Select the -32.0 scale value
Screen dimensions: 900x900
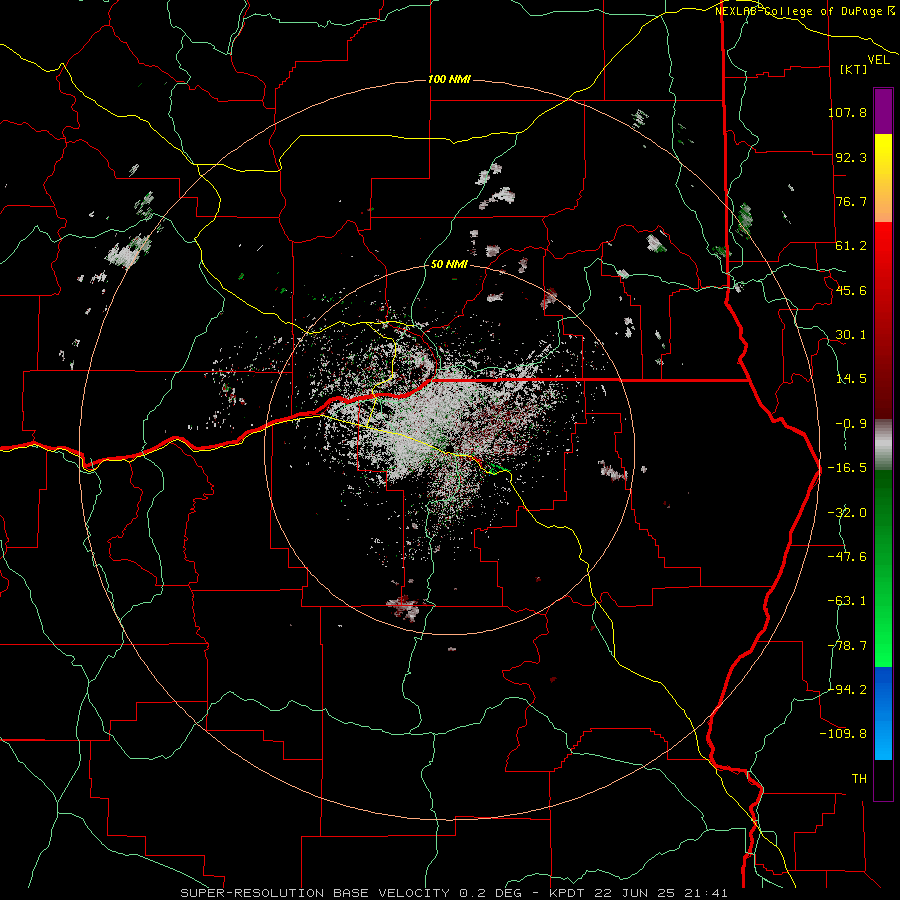point(847,512)
